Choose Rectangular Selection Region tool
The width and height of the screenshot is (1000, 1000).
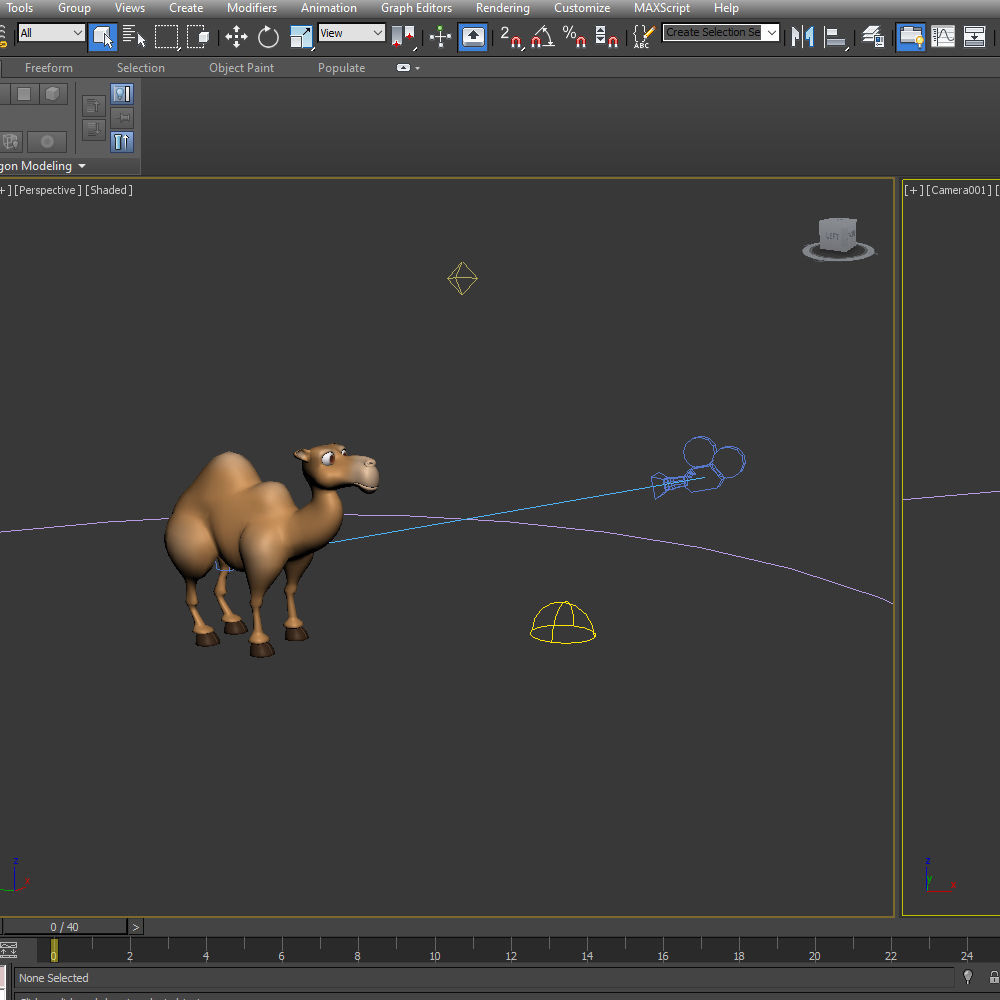(x=166, y=36)
